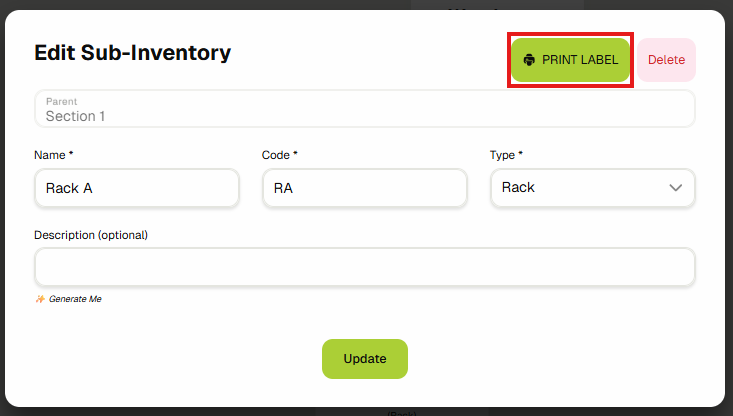Click the Edit Sub-Inventory heading
Viewport: 733px width, 416px height.
[132, 52]
